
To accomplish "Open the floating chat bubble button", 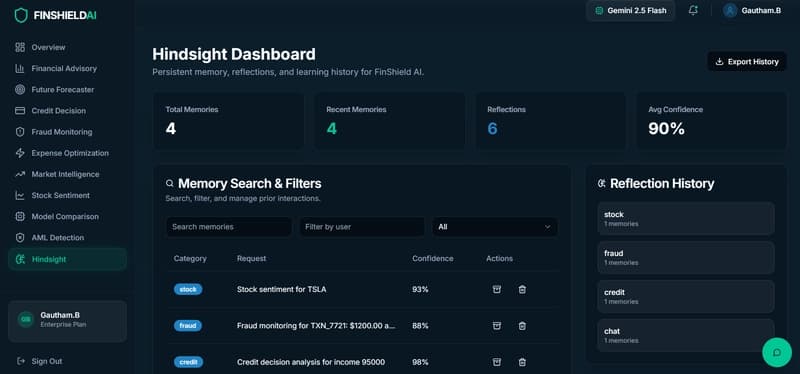I will click(x=777, y=352).
